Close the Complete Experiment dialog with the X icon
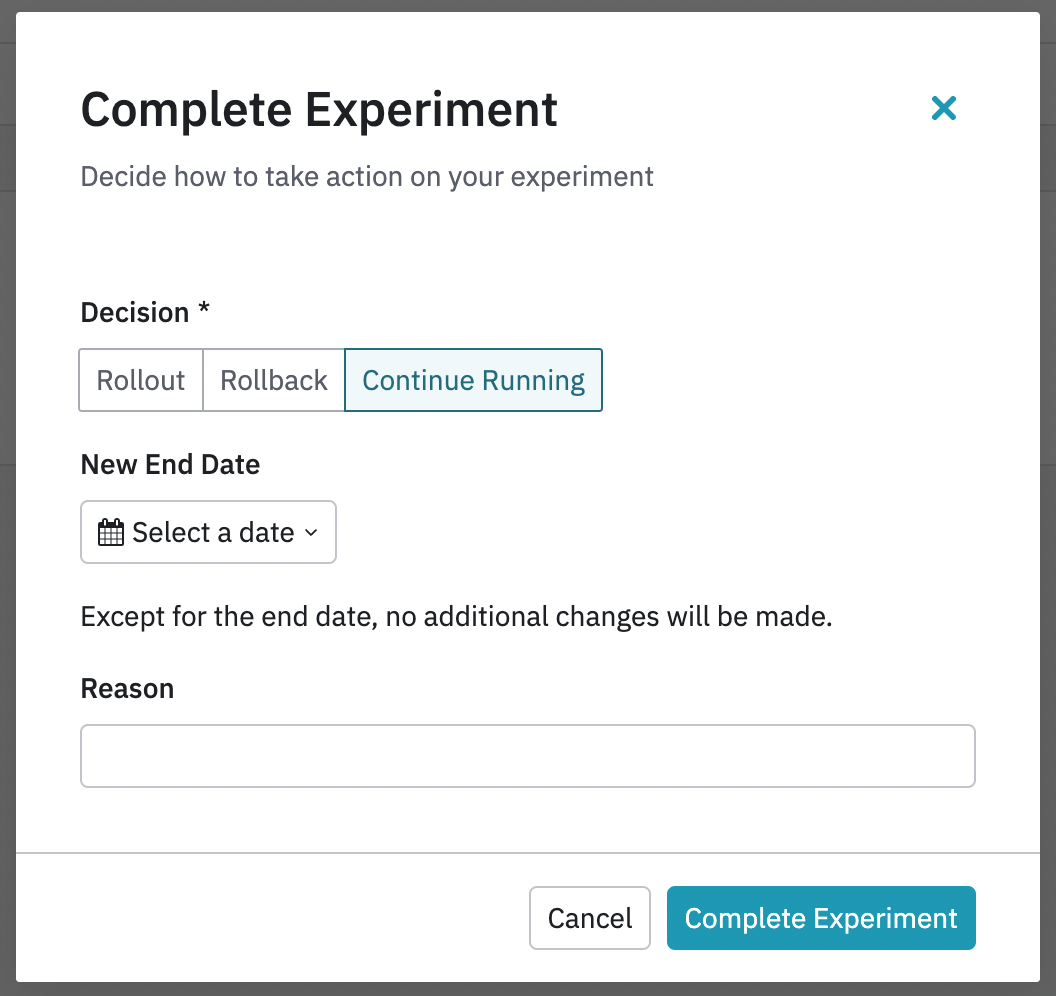1056x996 pixels. [943, 109]
